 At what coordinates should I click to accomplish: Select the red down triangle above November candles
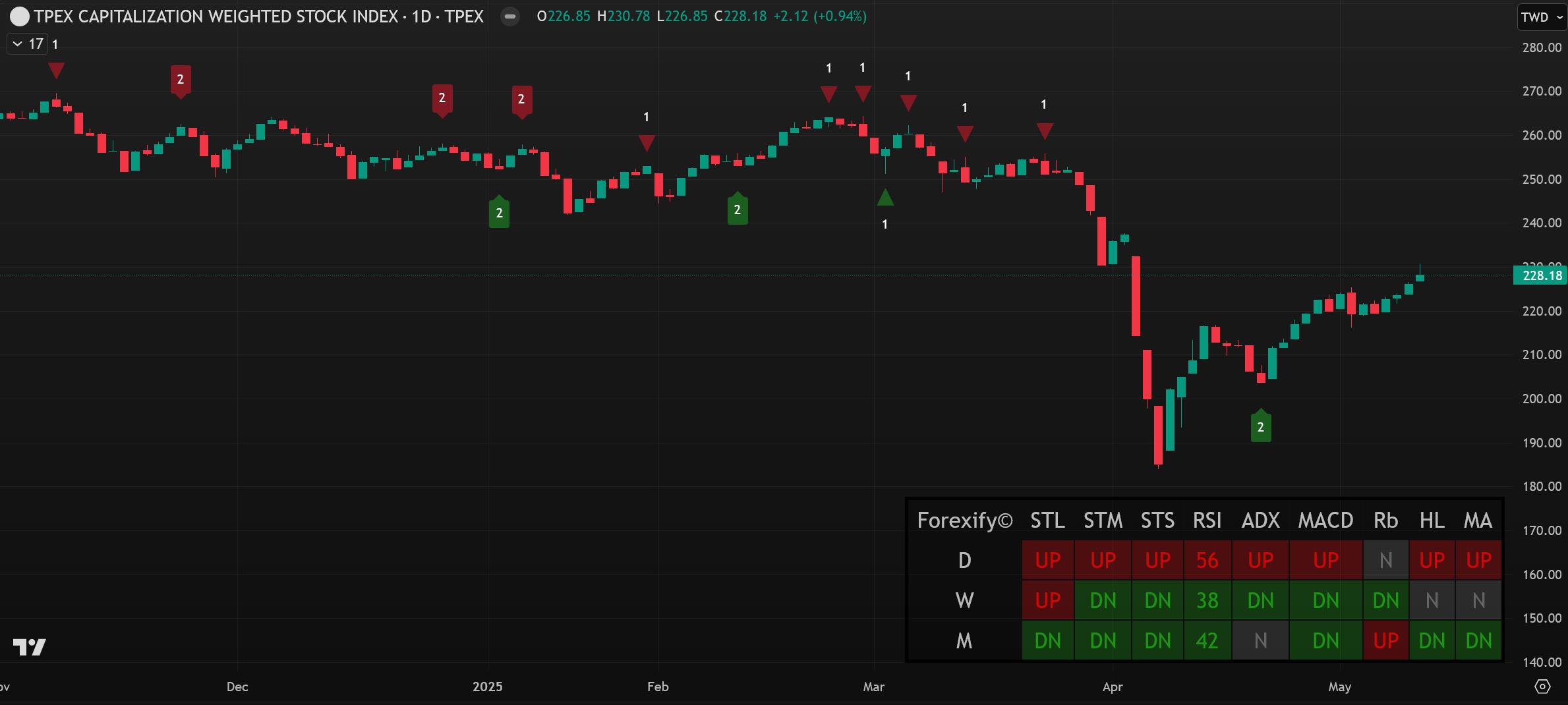click(x=57, y=70)
